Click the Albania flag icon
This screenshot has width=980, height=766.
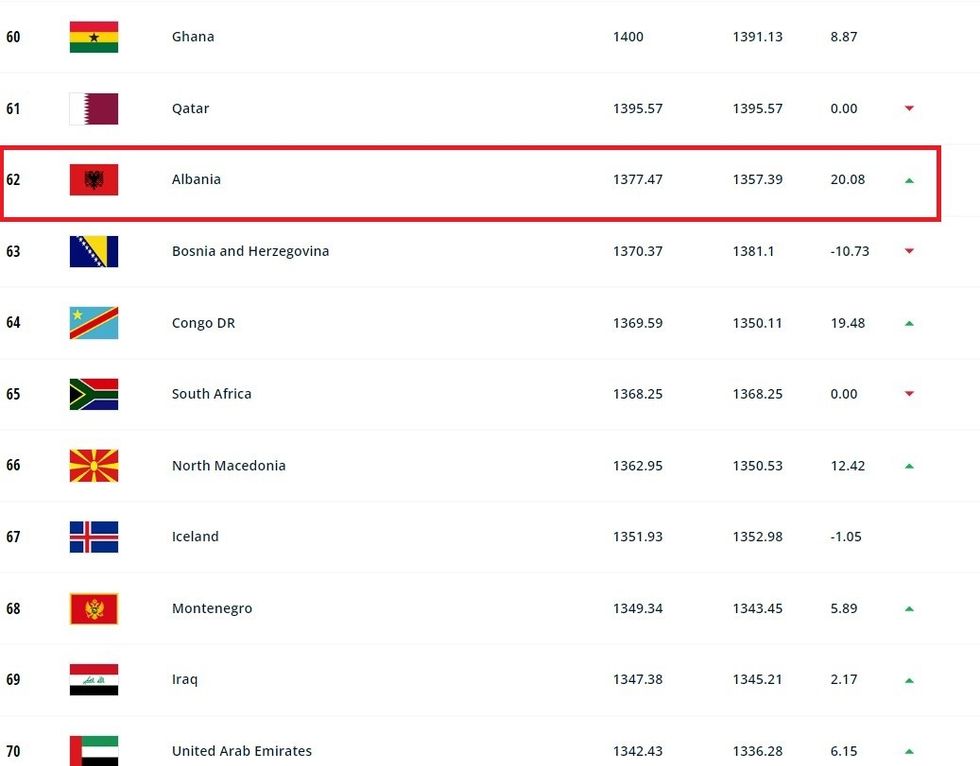94,180
